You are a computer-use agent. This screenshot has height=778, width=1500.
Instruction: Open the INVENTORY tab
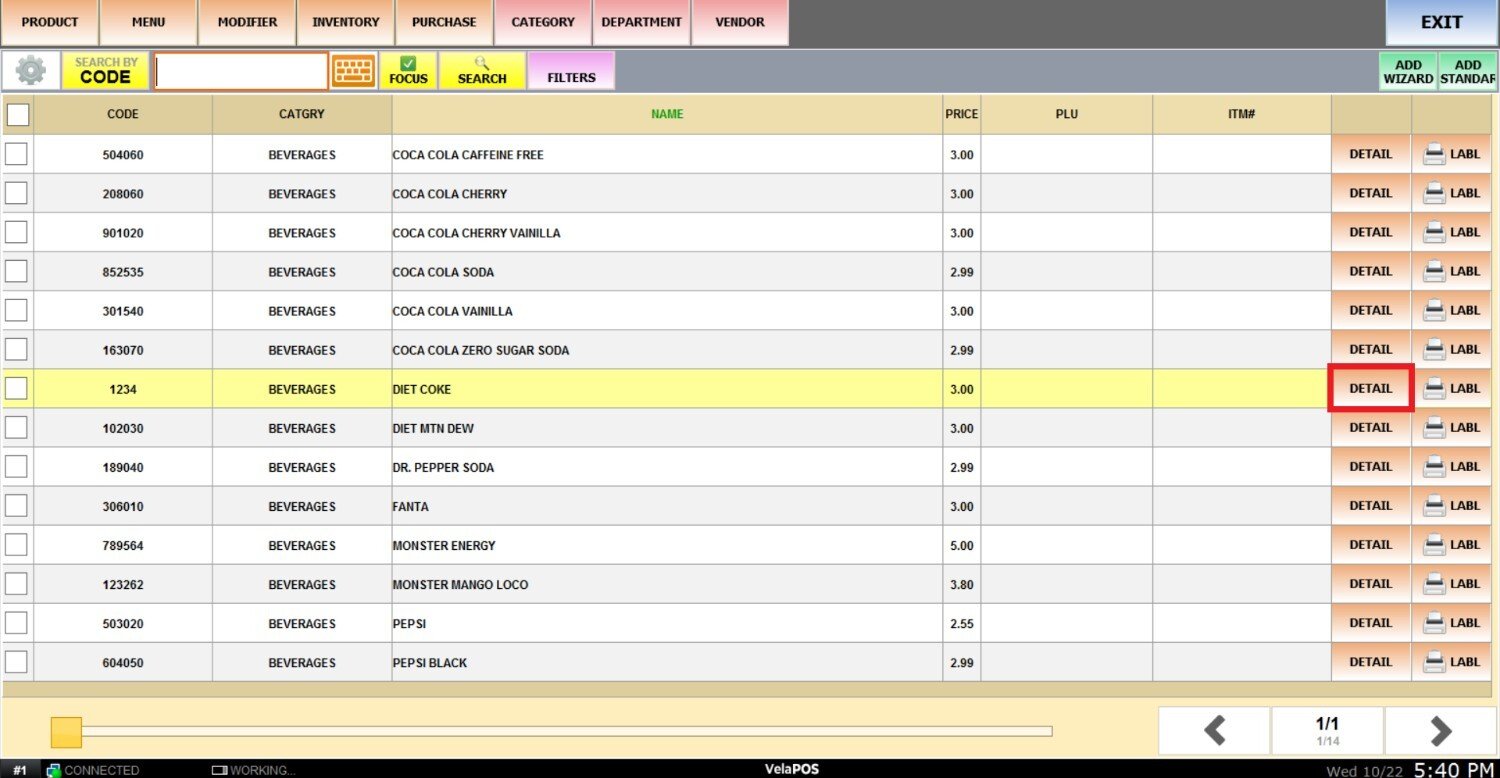point(345,22)
